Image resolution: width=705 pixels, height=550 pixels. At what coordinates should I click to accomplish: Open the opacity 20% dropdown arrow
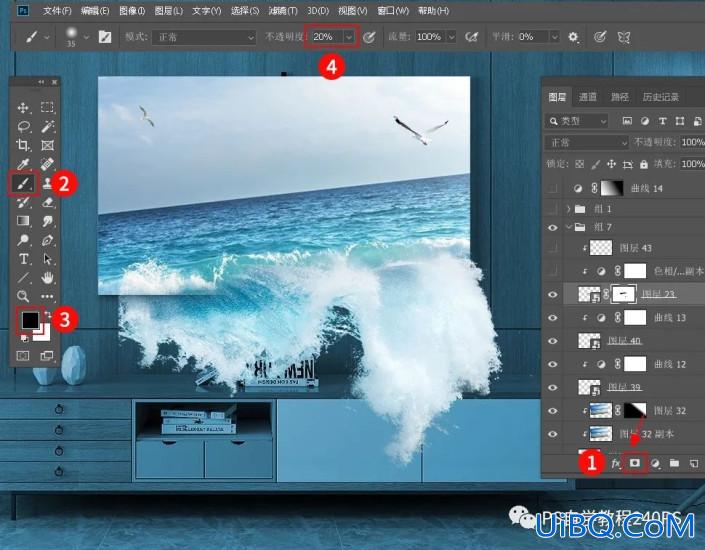coord(349,37)
